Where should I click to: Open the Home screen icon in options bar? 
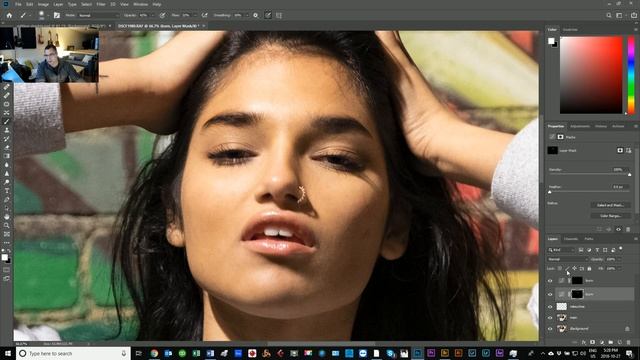coord(9,16)
